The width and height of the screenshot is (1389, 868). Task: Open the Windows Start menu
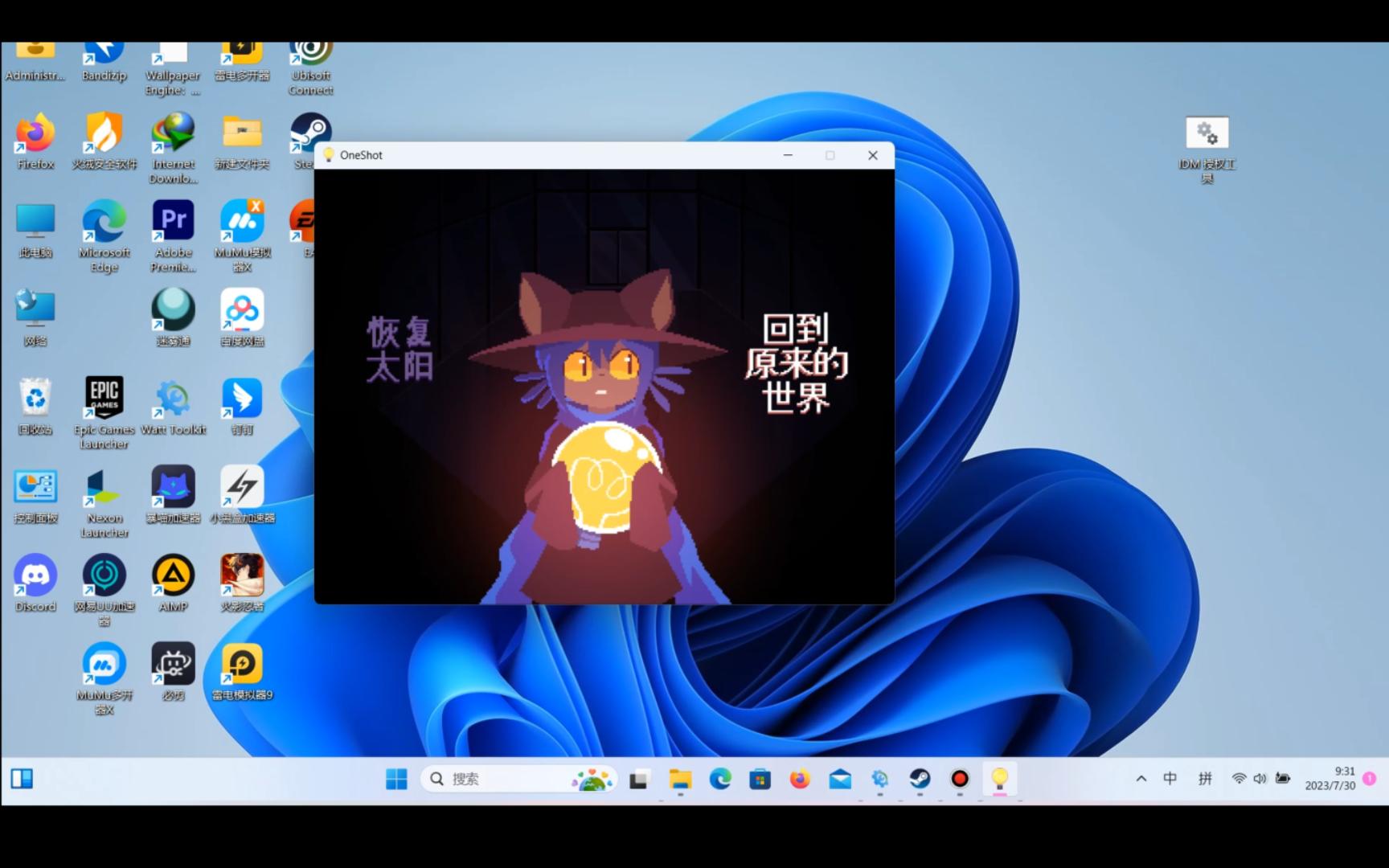coord(396,779)
